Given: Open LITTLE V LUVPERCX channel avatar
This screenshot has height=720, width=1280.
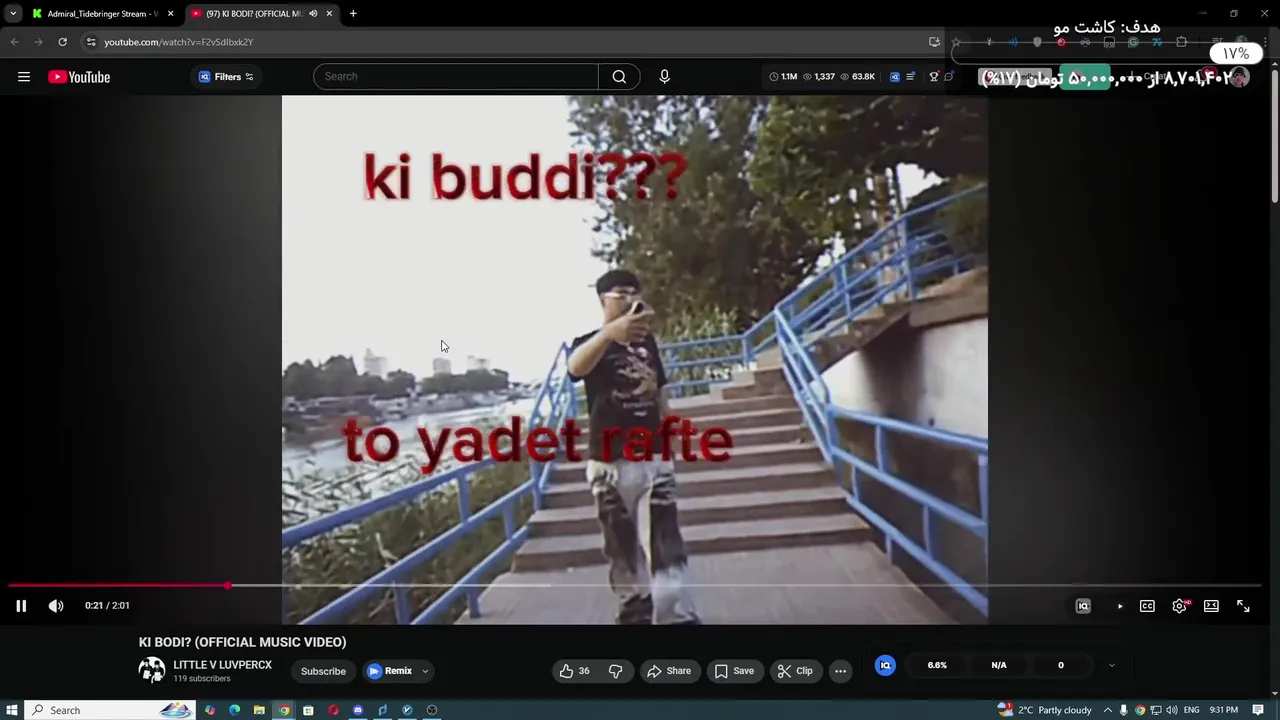Looking at the screenshot, I should (x=152, y=670).
